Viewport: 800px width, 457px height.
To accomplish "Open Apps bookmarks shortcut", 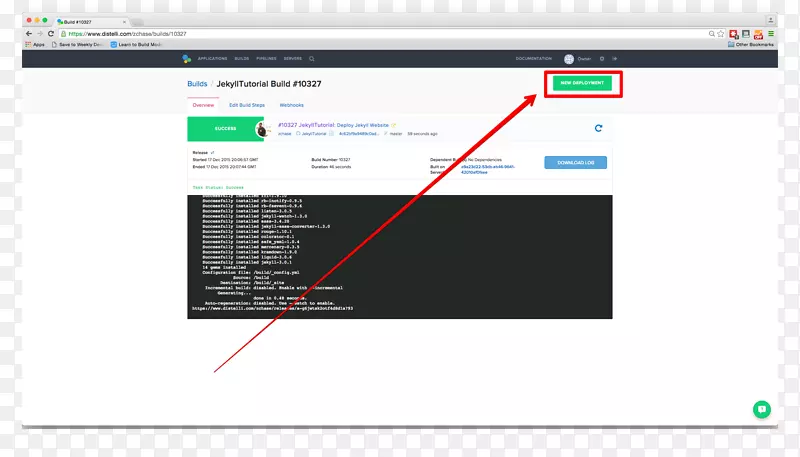I will pos(35,44).
